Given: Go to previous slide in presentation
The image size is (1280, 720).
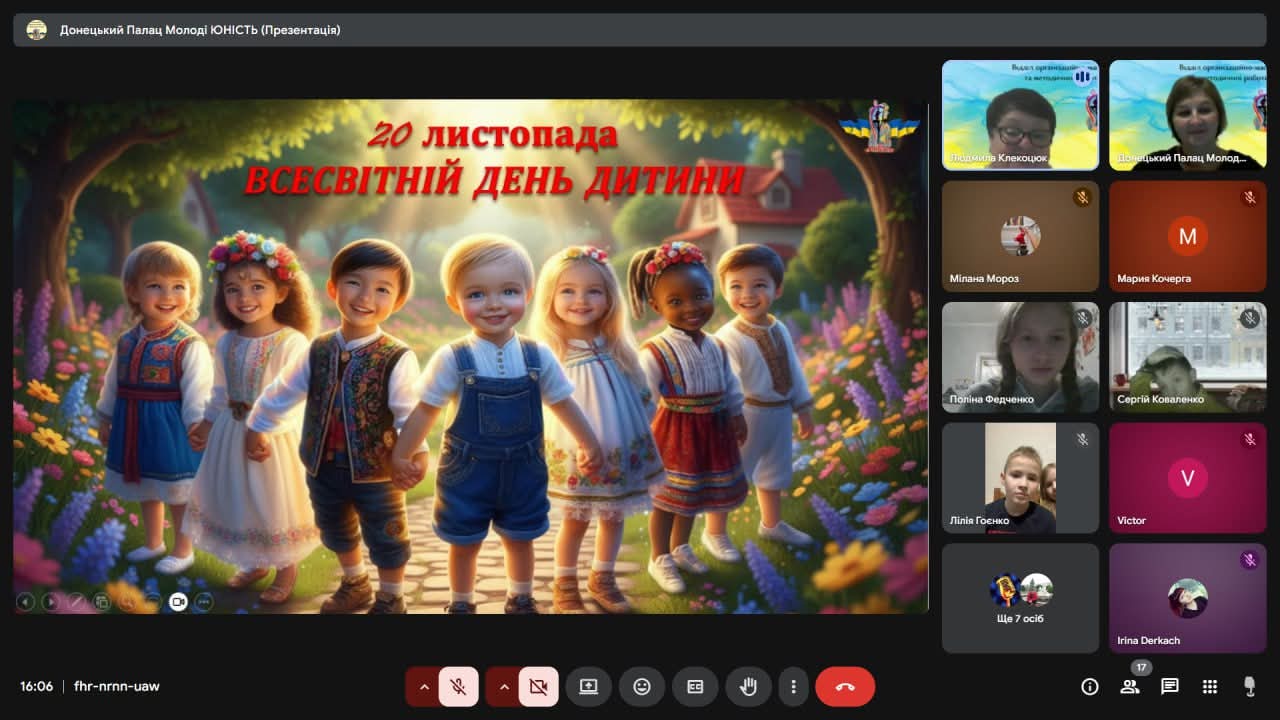Looking at the screenshot, I should [x=25, y=602].
